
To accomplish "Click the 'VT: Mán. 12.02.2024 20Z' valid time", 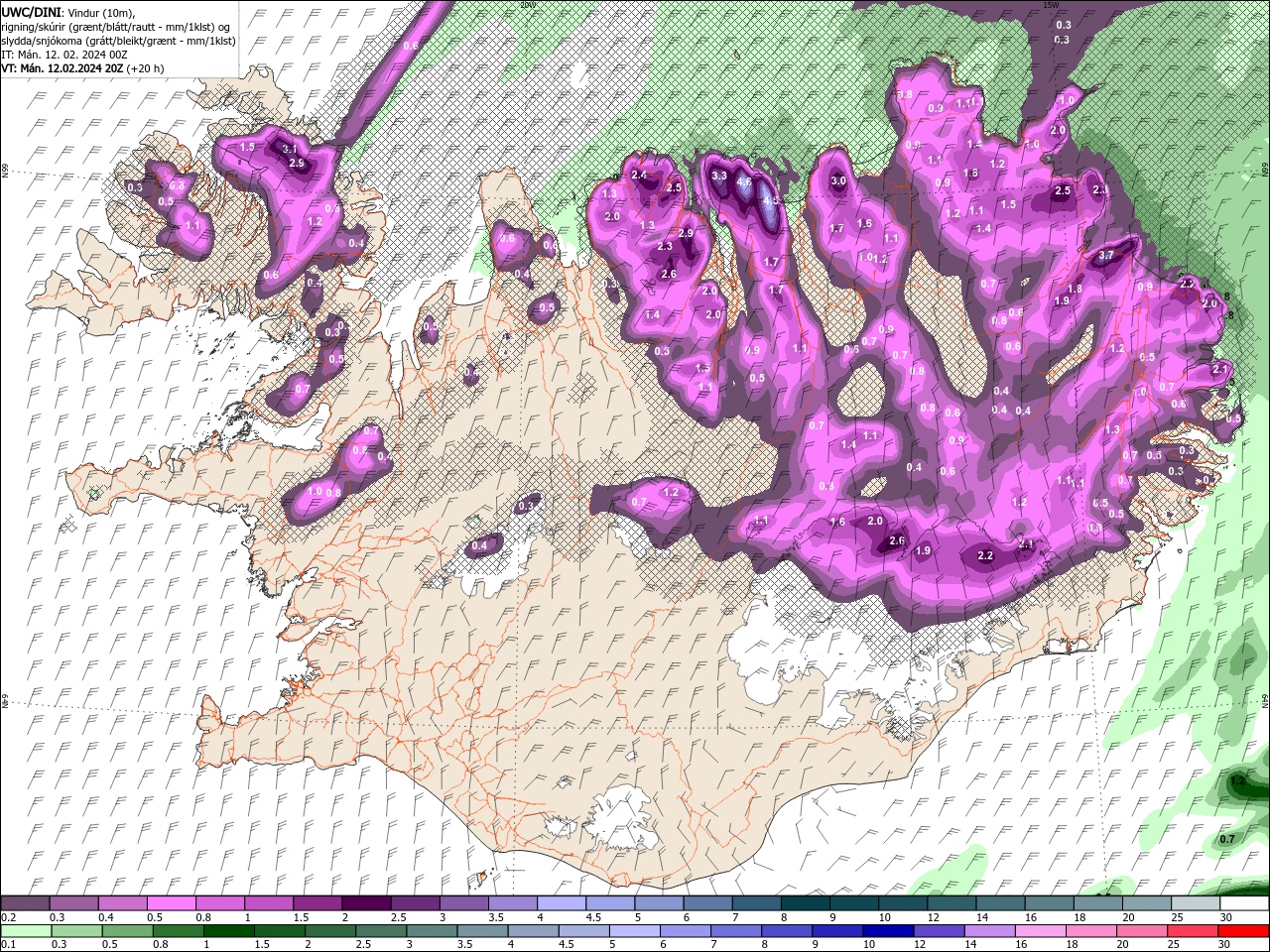I will 62,68.
